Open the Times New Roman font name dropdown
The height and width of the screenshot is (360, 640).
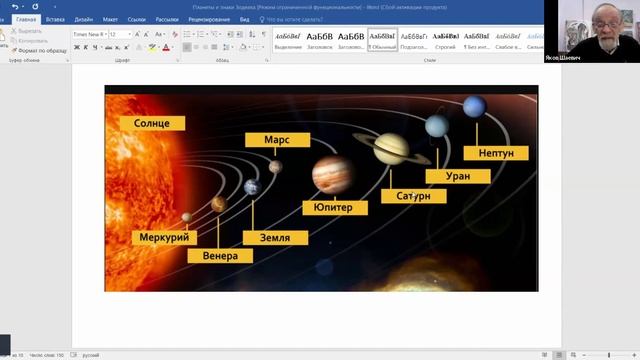(106, 34)
